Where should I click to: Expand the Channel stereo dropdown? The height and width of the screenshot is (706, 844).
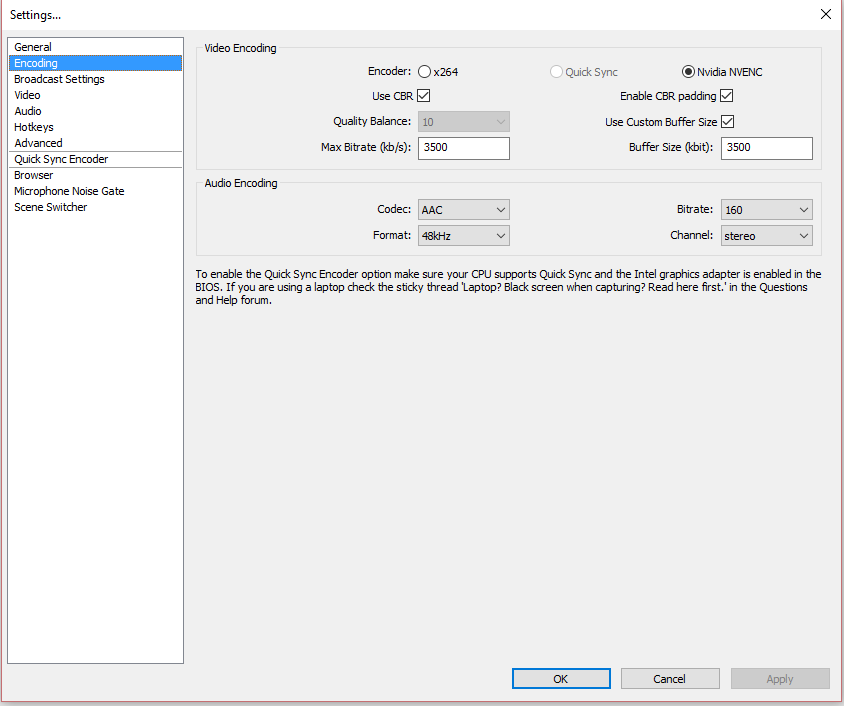[x=766, y=236]
